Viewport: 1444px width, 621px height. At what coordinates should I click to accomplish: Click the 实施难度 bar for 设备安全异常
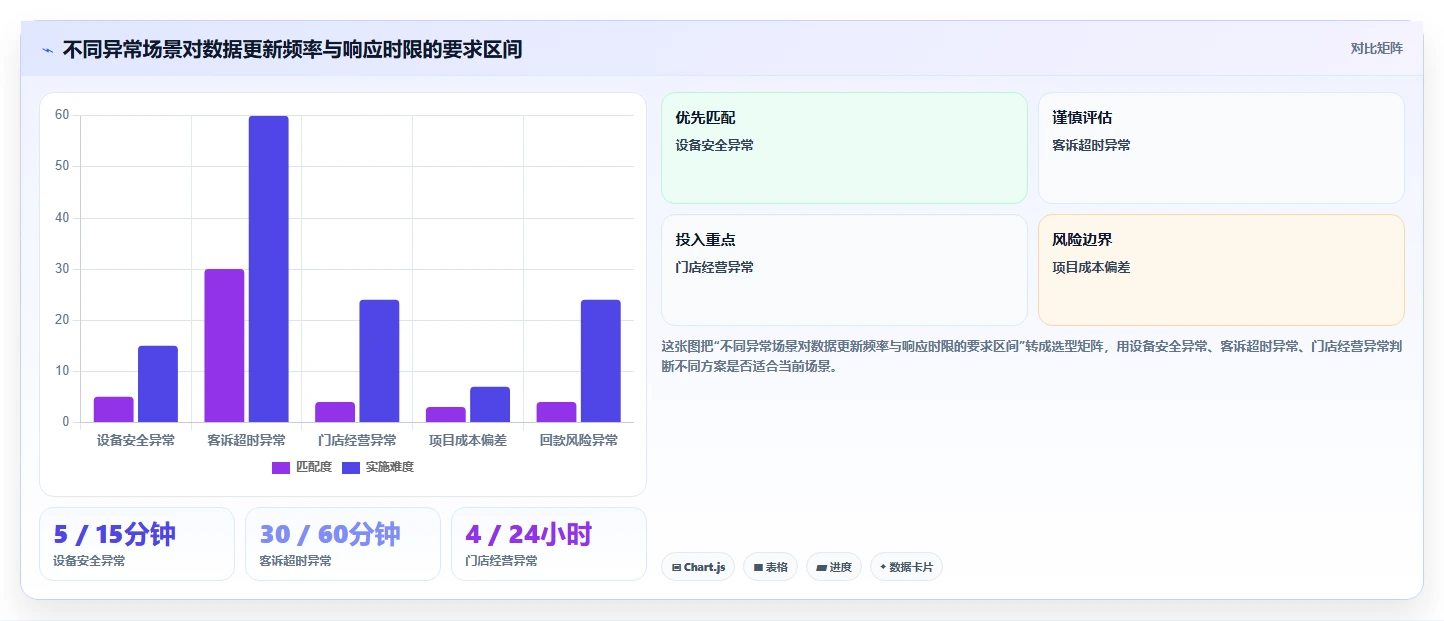point(158,384)
